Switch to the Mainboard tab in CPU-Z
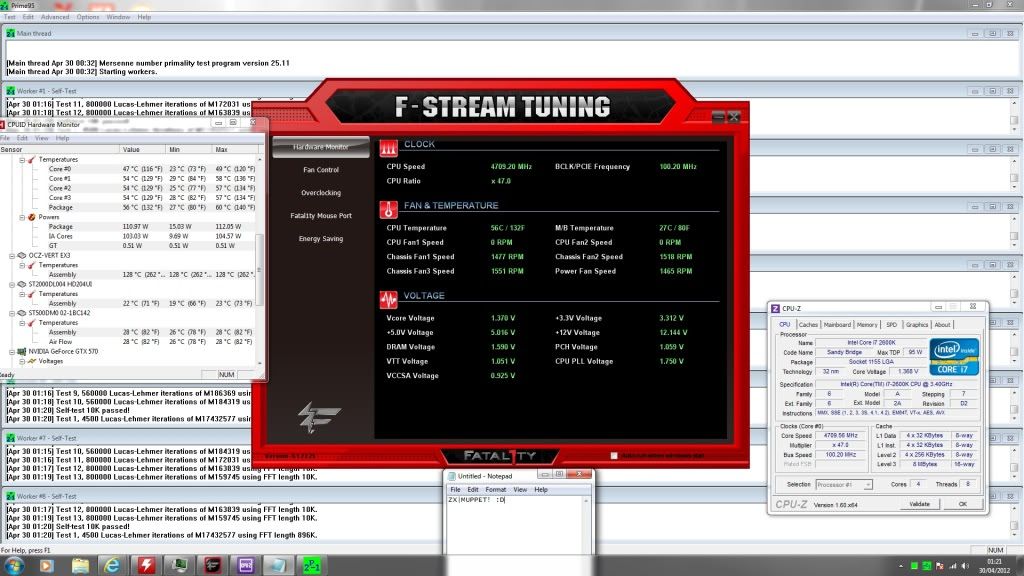 click(837, 325)
